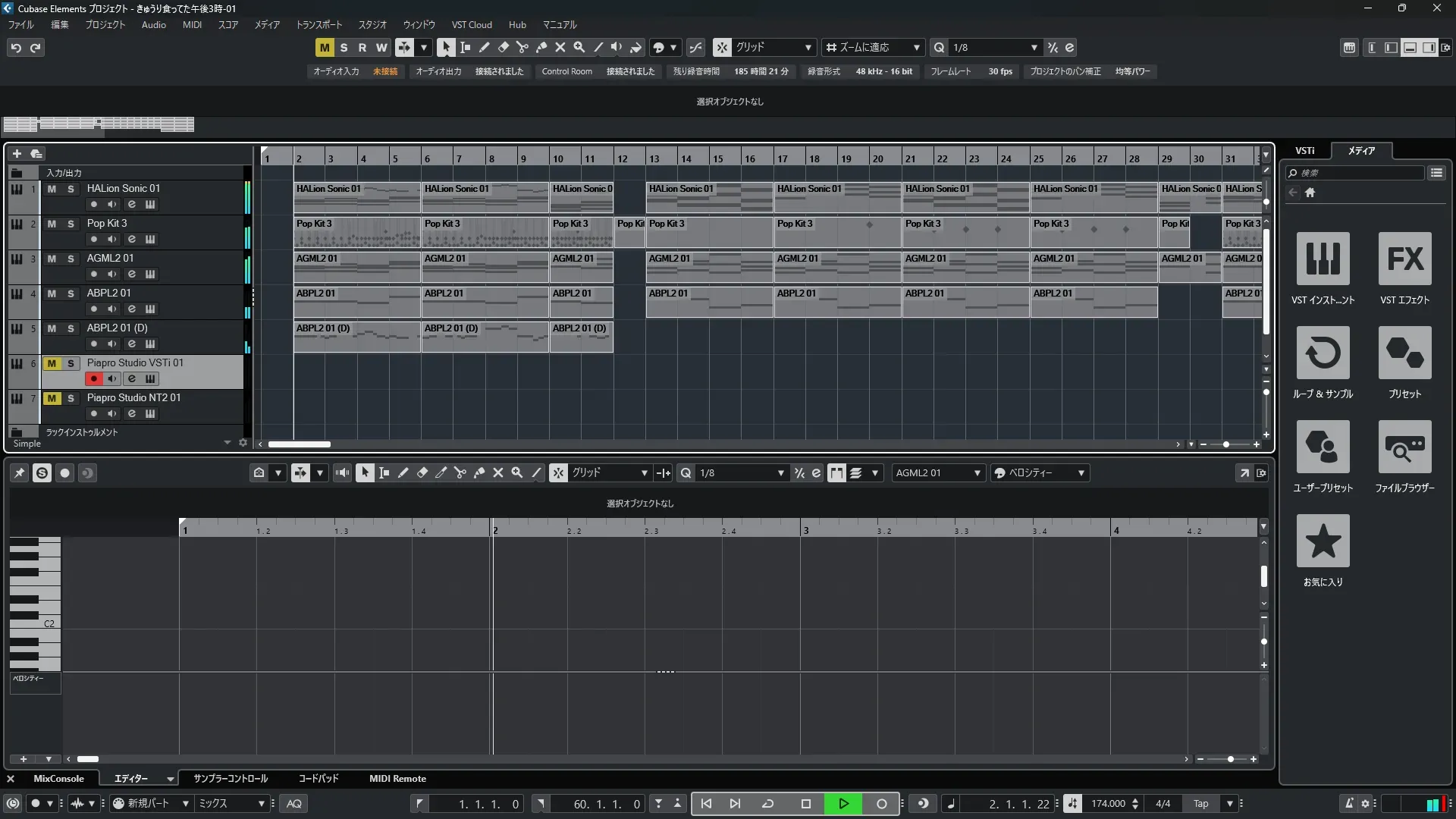1456x819 pixels.
Task: Open the MIDI menu
Action: pyautogui.click(x=192, y=25)
